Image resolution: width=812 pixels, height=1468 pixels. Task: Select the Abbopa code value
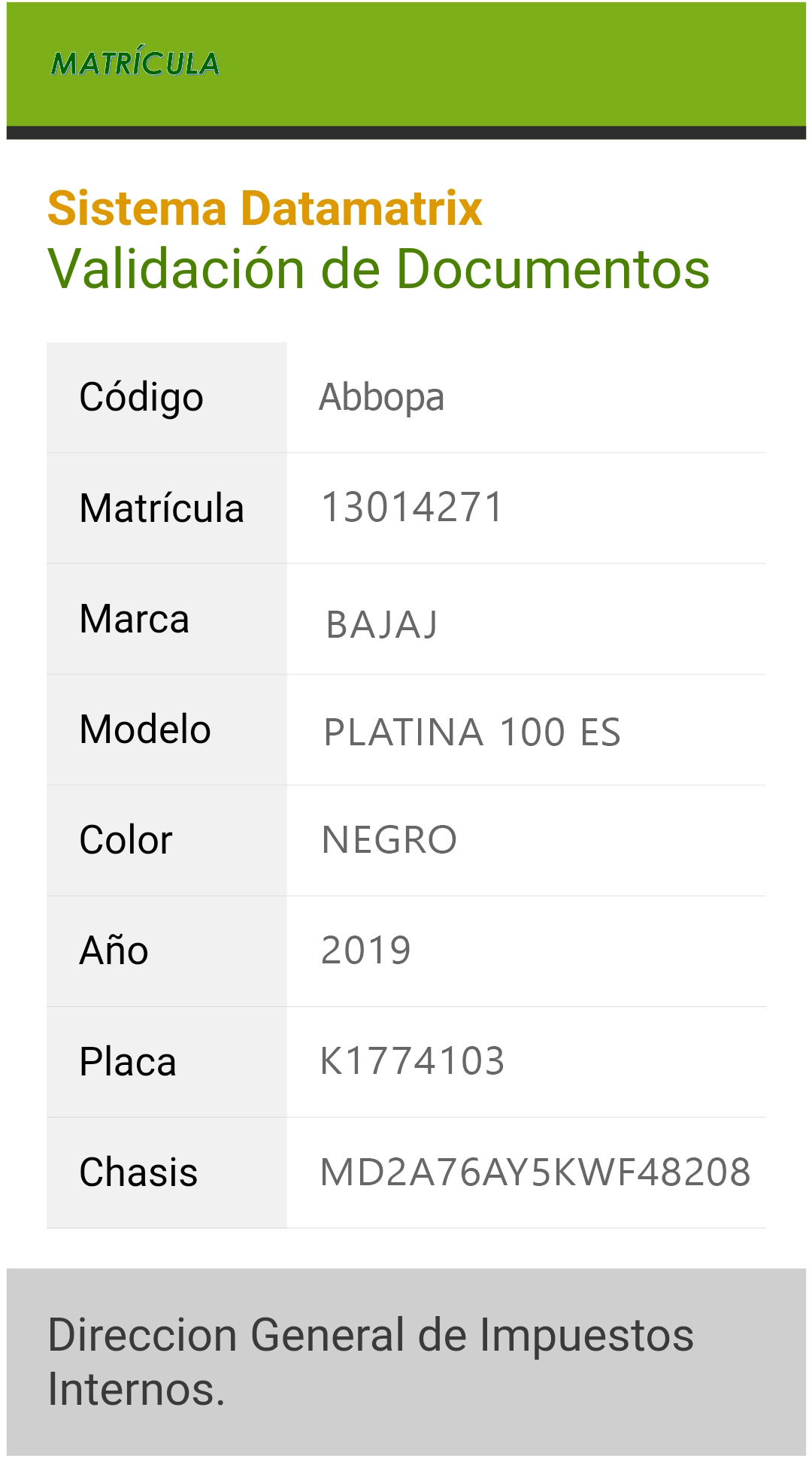(x=381, y=397)
